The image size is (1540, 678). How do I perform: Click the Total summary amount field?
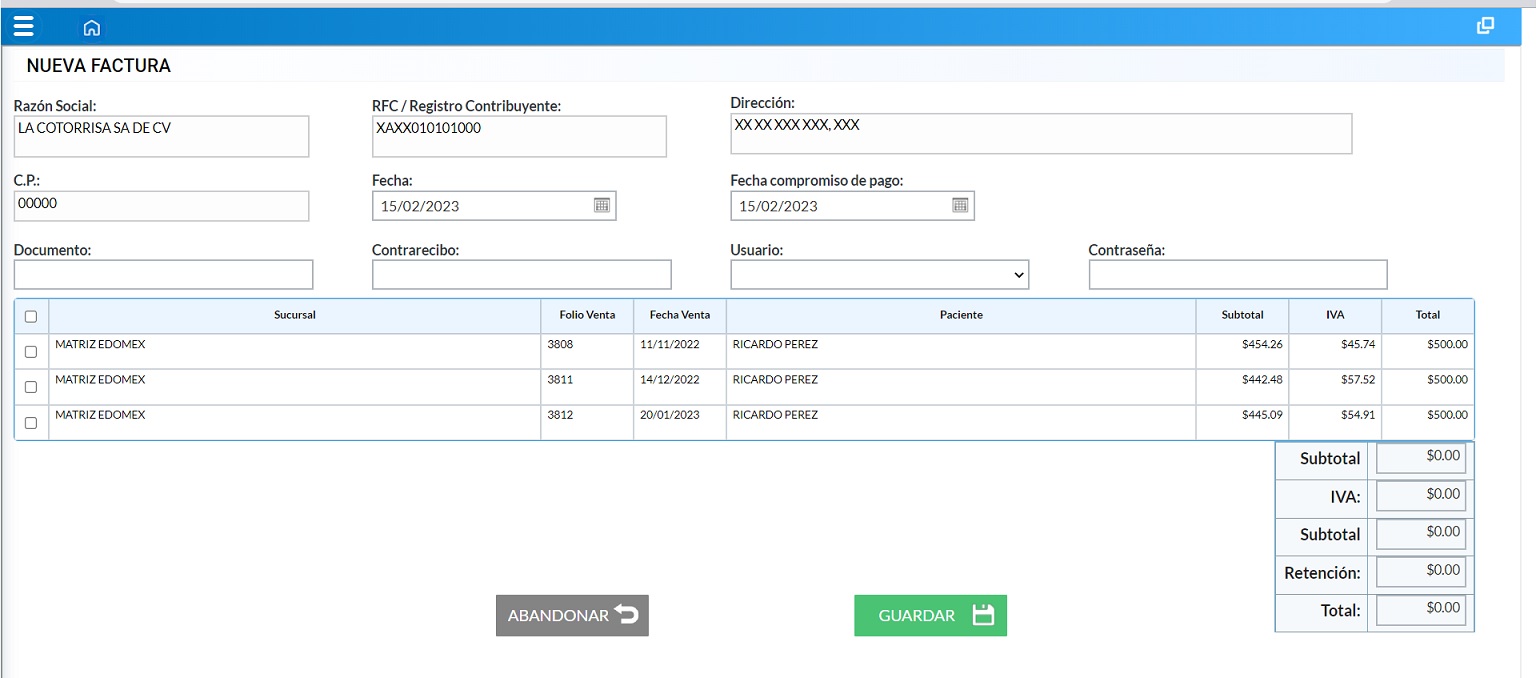pos(1421,610)
